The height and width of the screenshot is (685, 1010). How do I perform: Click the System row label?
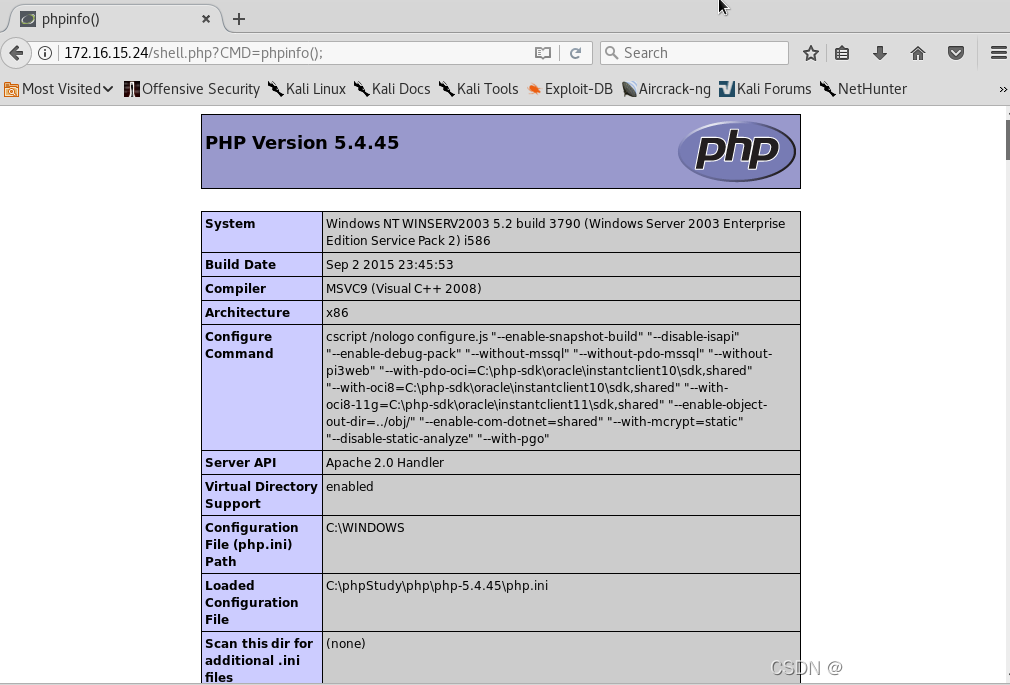click(x=230, y=224)
